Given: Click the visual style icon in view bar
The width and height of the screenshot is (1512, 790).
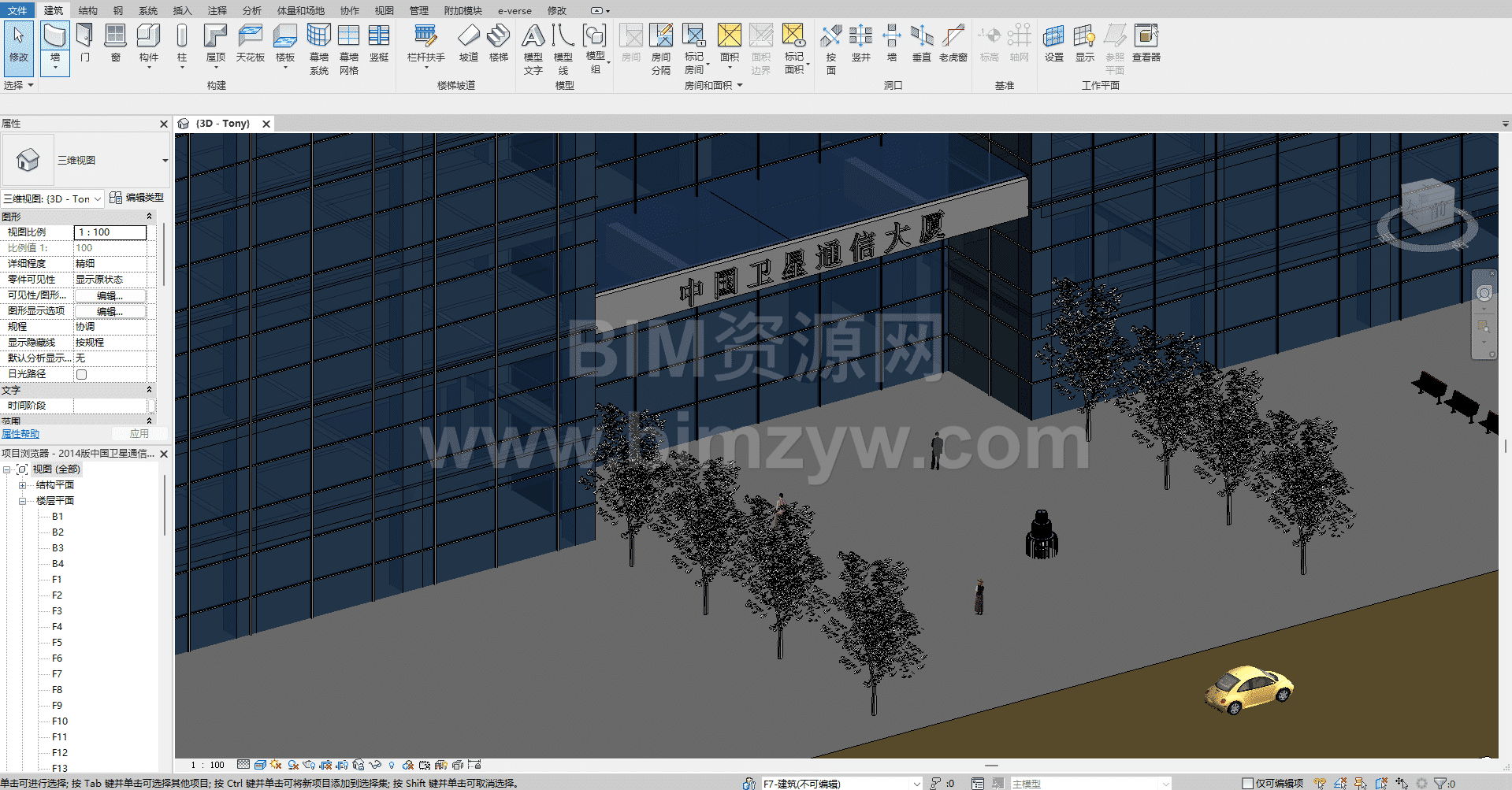Looking at the screenshot, I should click(x=260, y=765).
